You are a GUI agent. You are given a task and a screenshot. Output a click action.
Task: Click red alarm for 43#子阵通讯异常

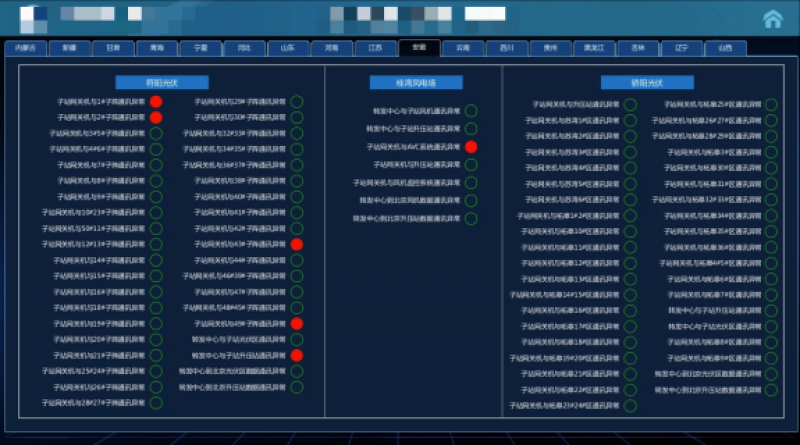(296, 244)
